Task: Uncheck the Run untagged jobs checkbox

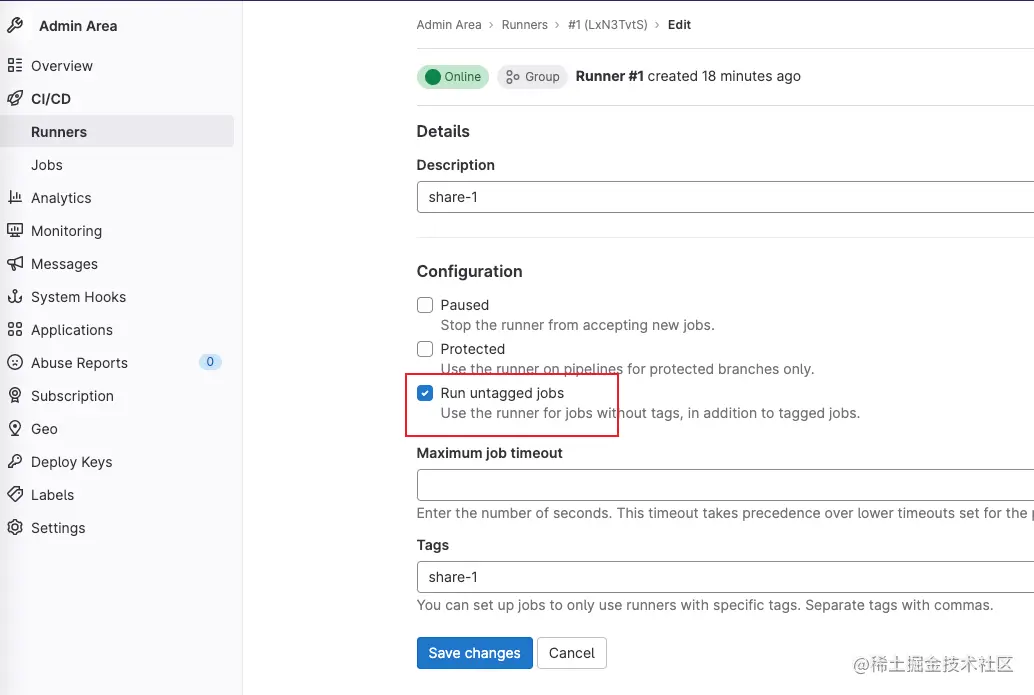Action: [425, 393]
